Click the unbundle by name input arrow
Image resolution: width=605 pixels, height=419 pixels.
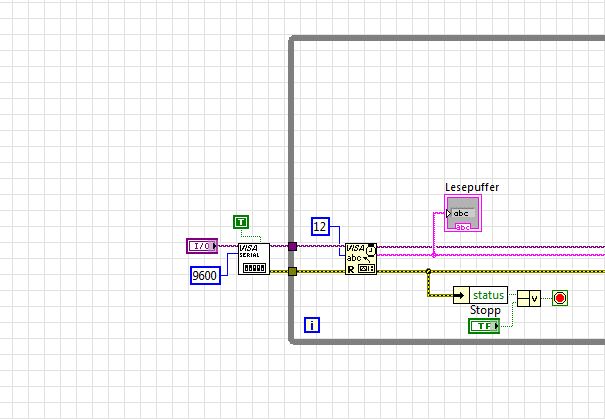pyautogui.click(x=461, y=295)
